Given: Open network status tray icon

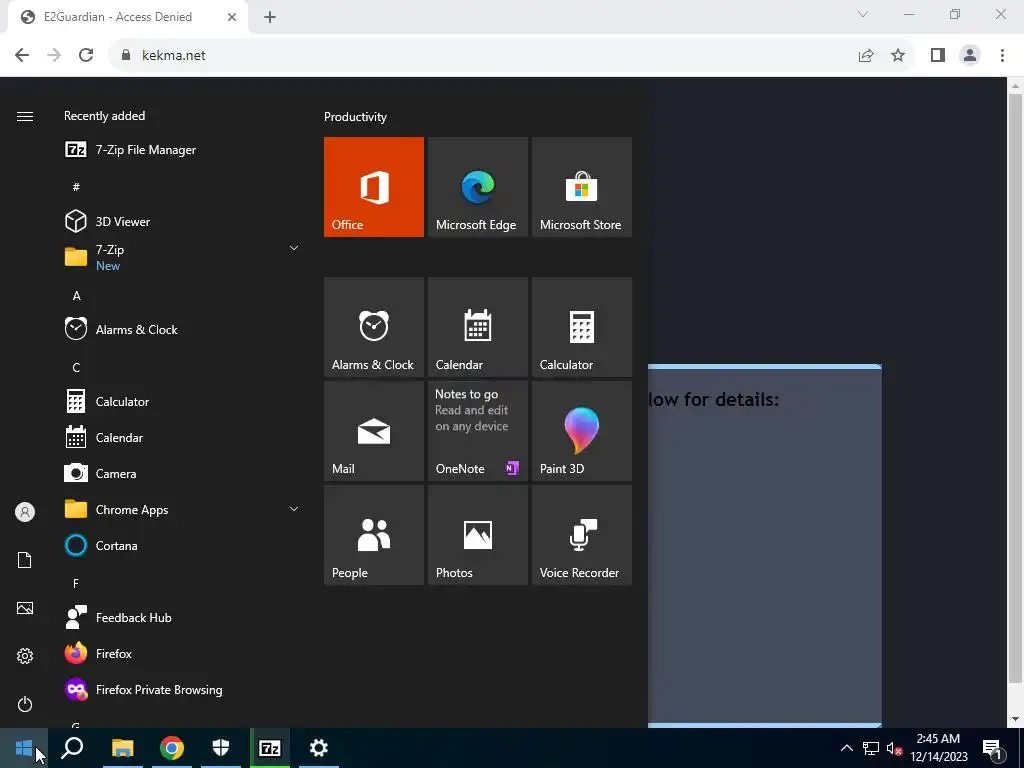Looking at the screenshot, I should tap(871, 748).
